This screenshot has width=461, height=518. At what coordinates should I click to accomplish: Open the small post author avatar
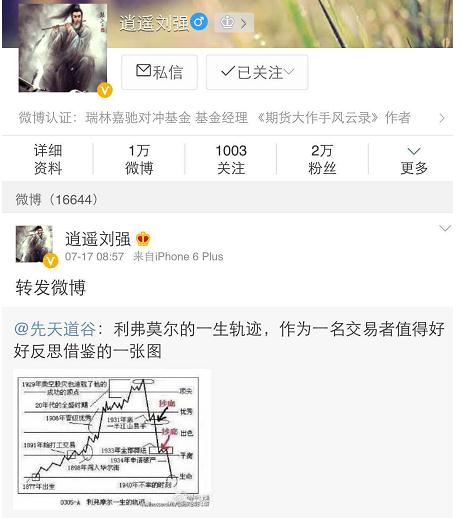34,244
